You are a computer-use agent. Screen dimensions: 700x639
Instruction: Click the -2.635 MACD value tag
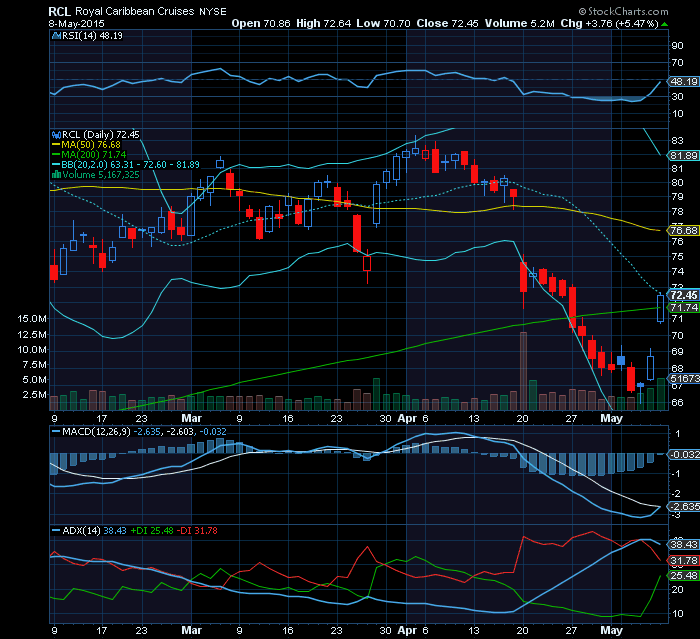coord(683,506)
